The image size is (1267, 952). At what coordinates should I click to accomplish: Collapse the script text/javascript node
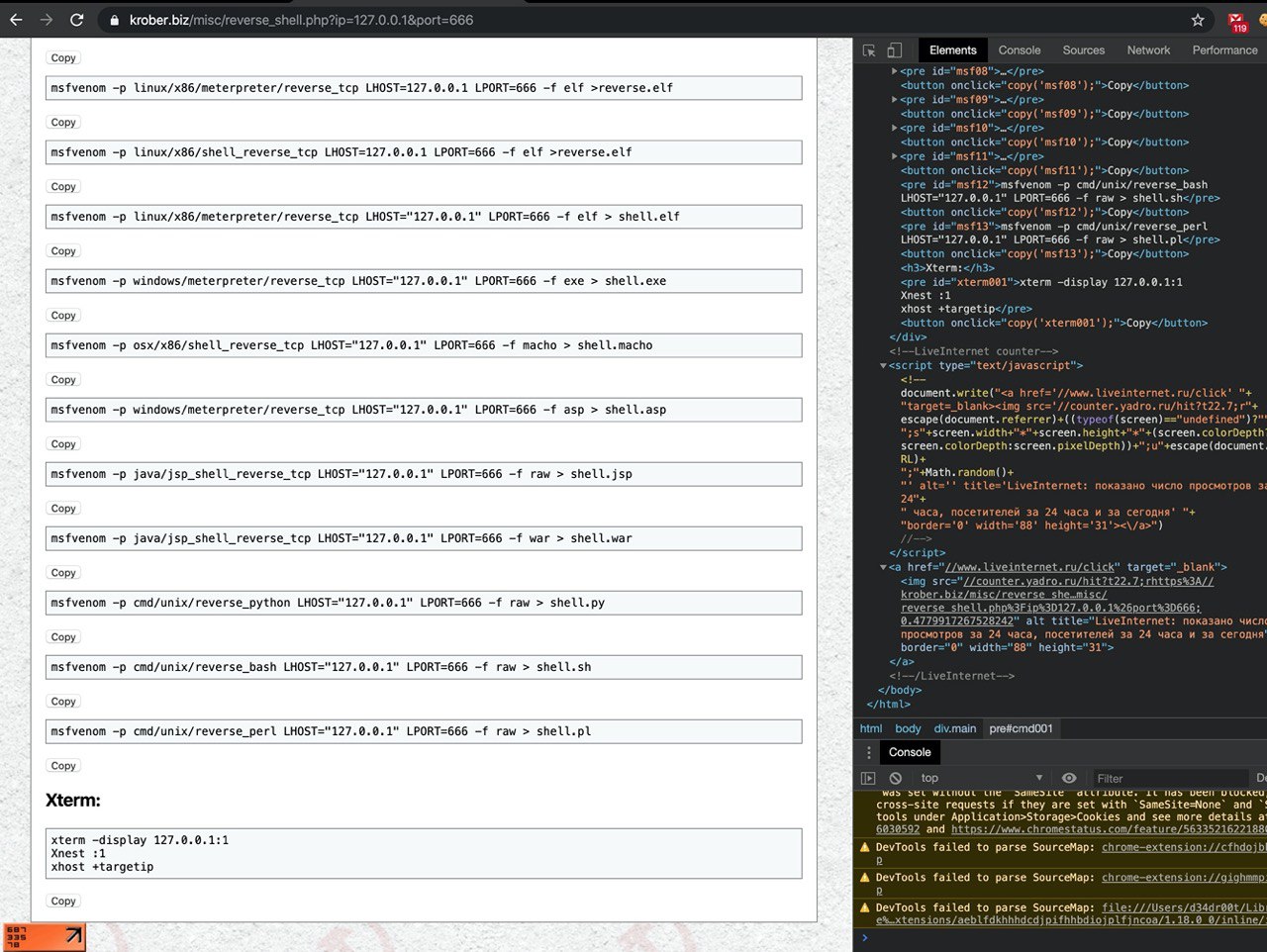[883, 366]
